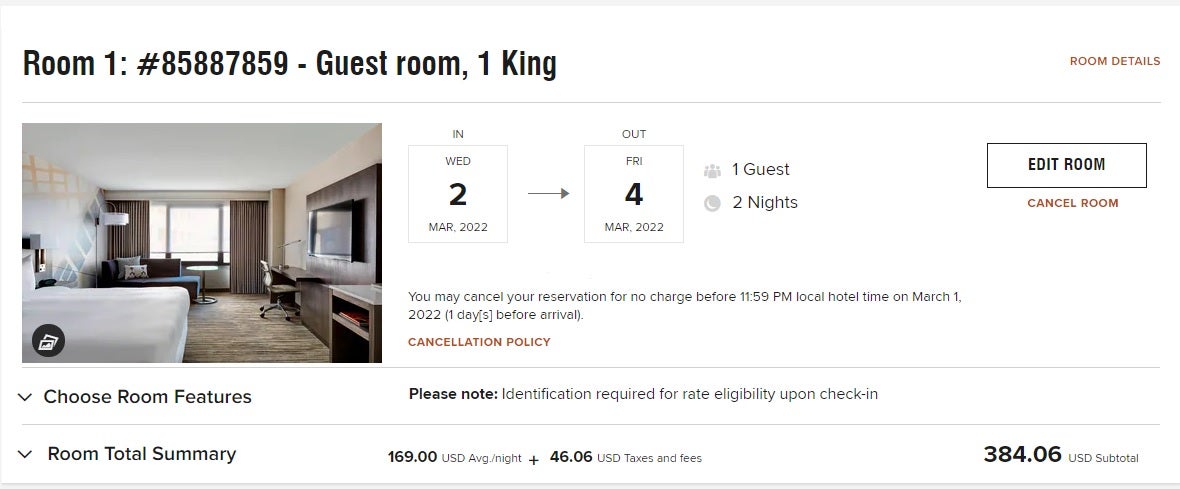Click the Cancel Room link
The image size is (1180, 489).
pos(1072,203)
